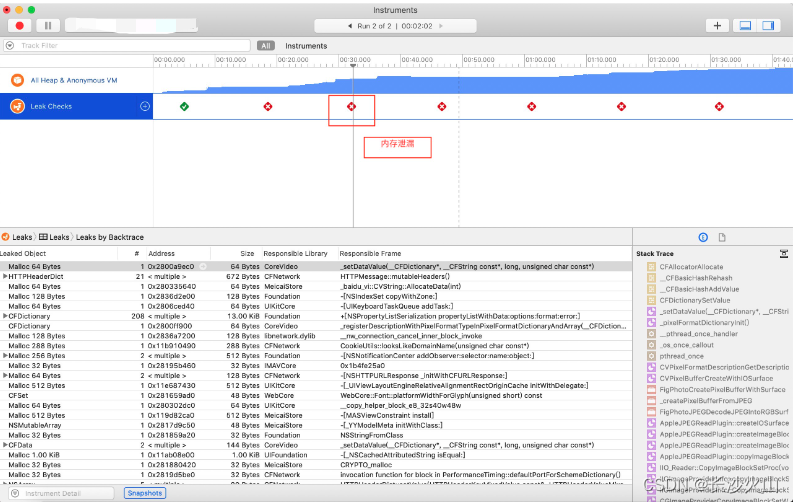Go to the next run arrow

(x=441, y=26)
